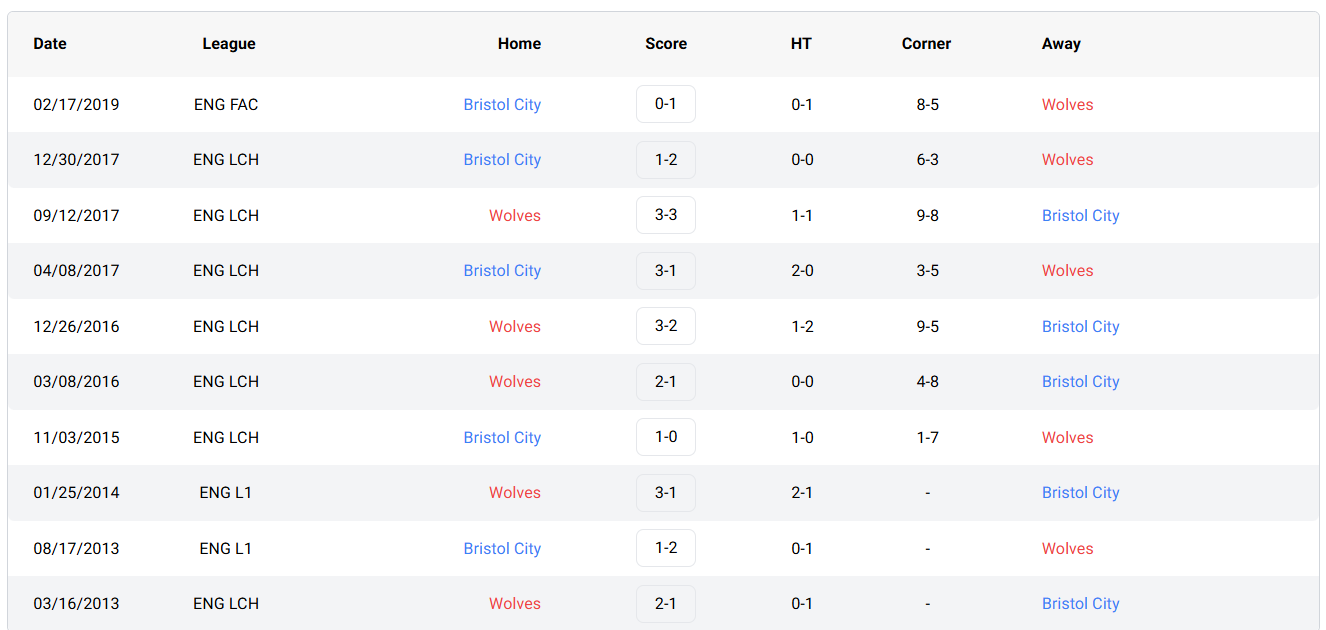Open Wolves home link for the 09/12/2017 match
Screen dimensions: 1326x630
[515, 215]
